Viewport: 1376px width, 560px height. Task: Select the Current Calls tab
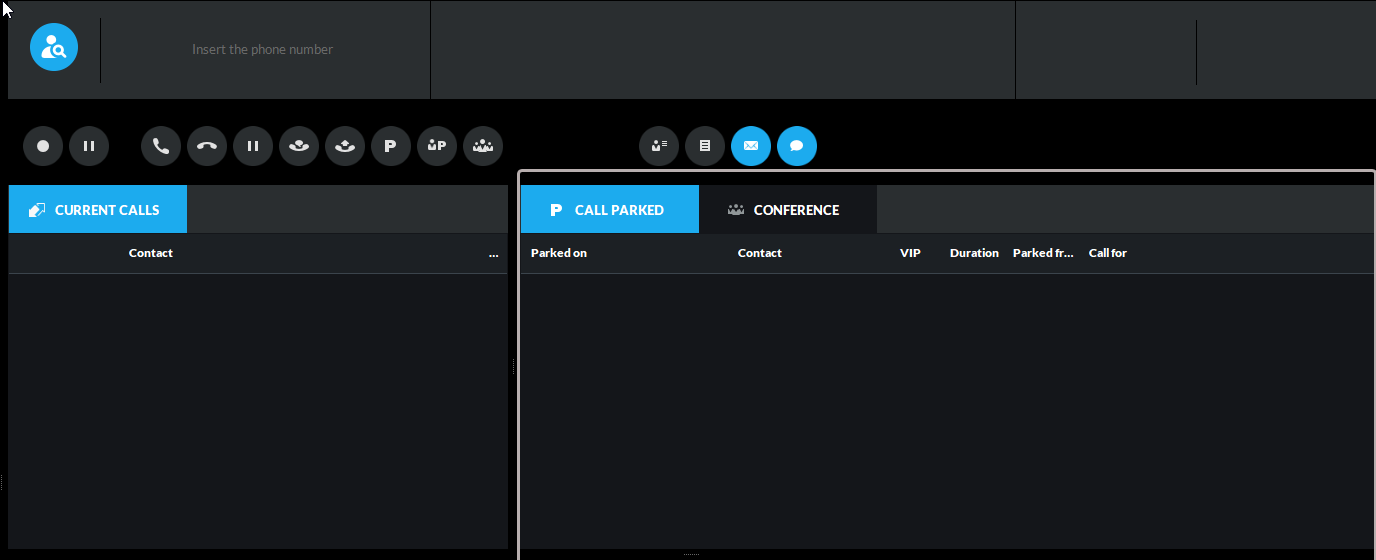point(97,210)
